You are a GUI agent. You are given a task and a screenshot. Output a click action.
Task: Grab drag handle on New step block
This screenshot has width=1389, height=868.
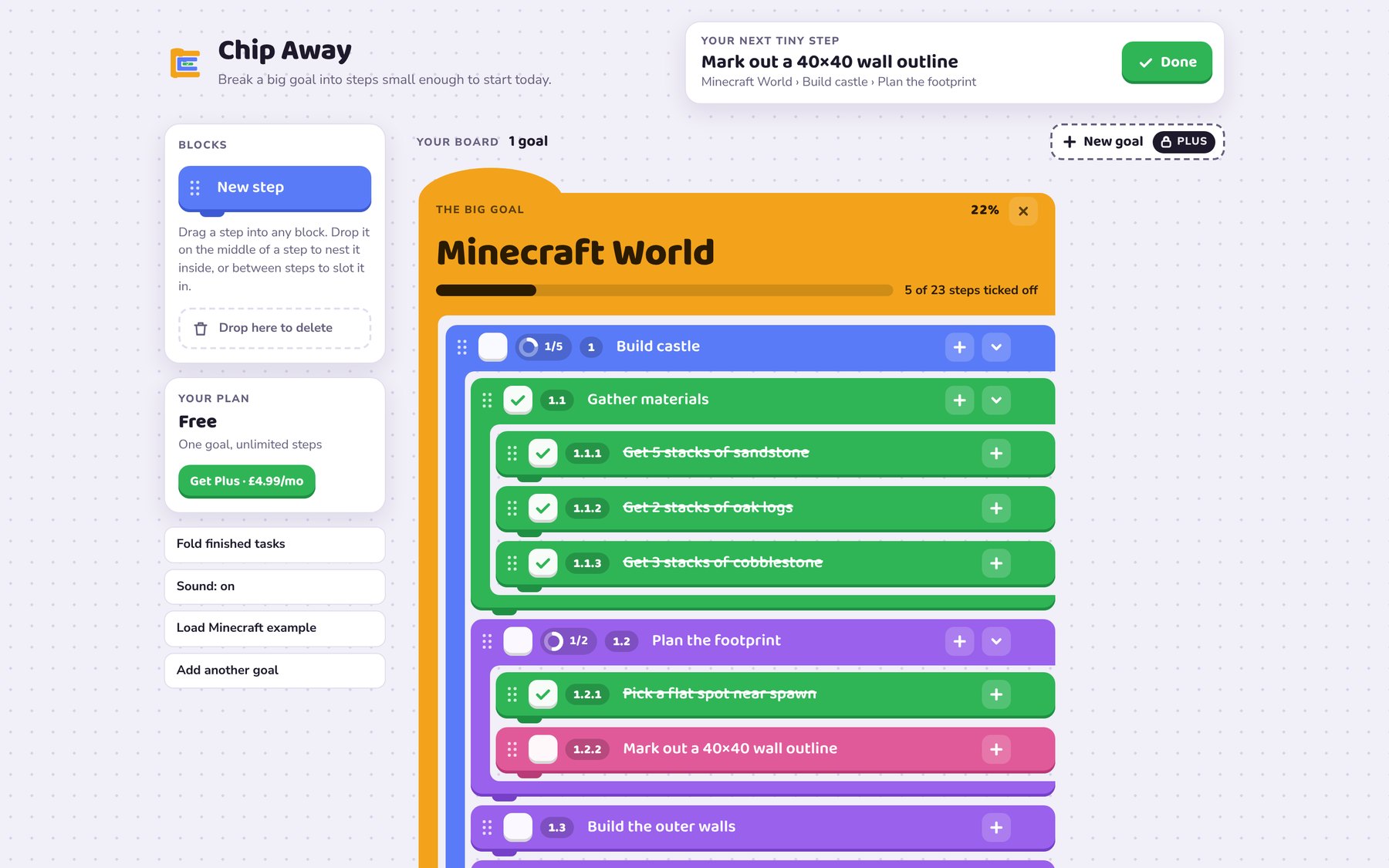pos(195,187)
